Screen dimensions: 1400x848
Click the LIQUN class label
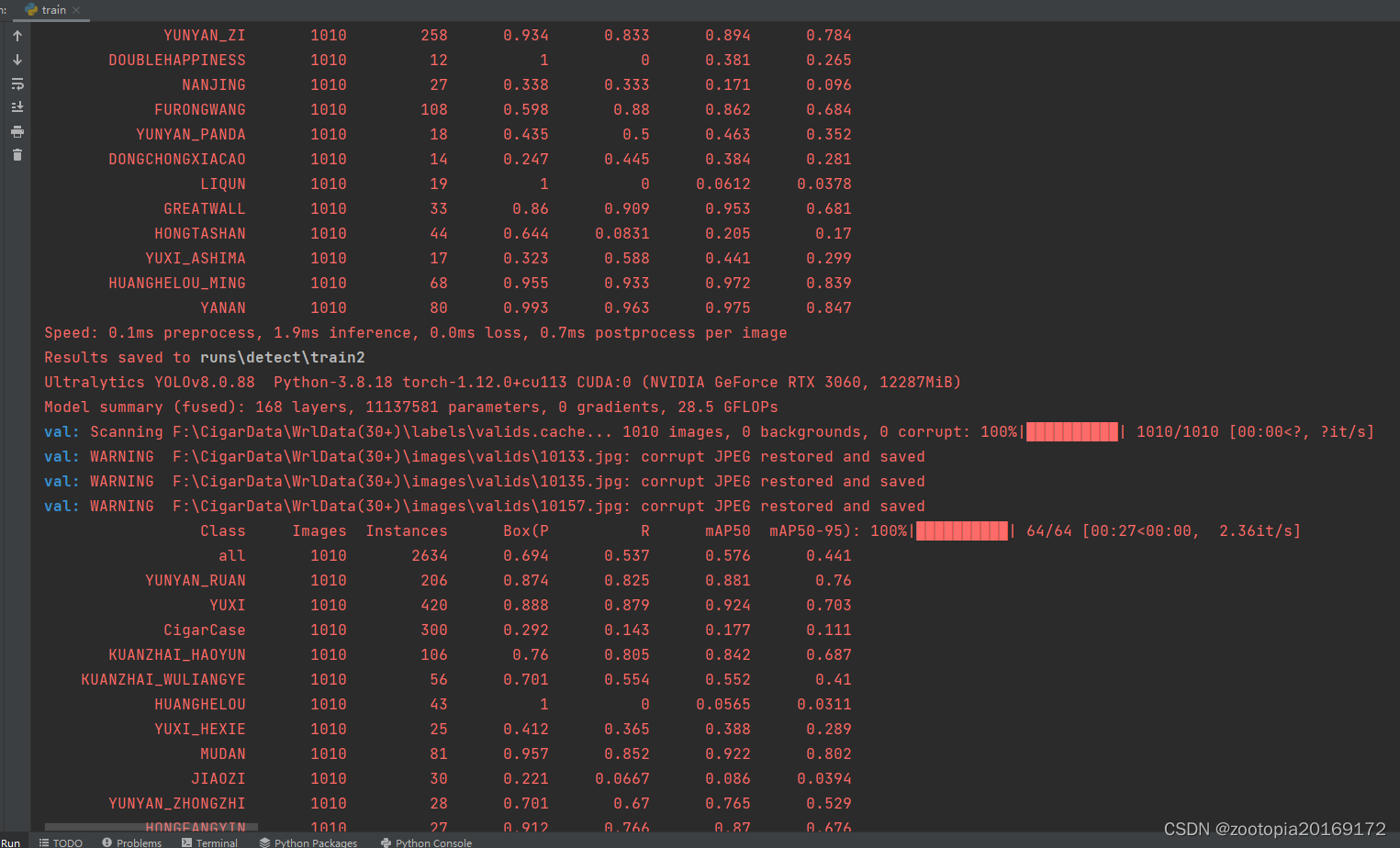[223, 184]
